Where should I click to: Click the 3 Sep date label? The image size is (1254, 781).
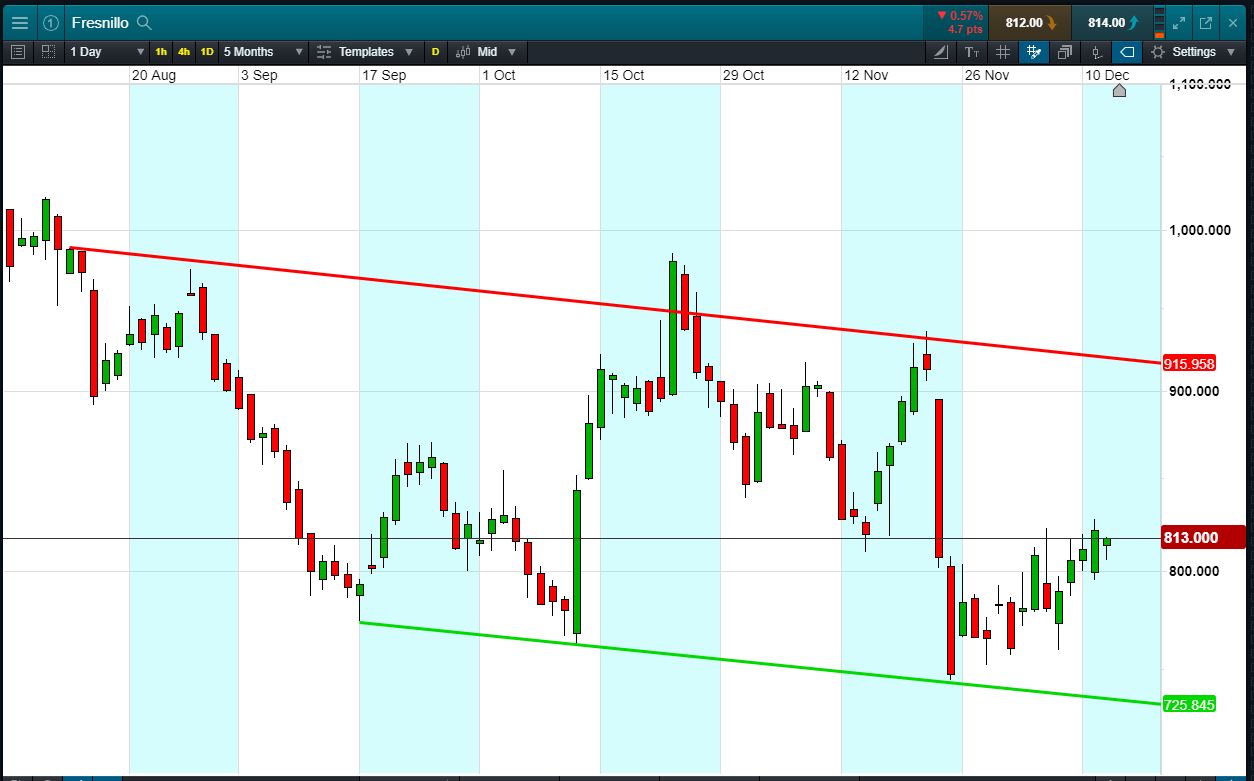click(x=259, y=75)
